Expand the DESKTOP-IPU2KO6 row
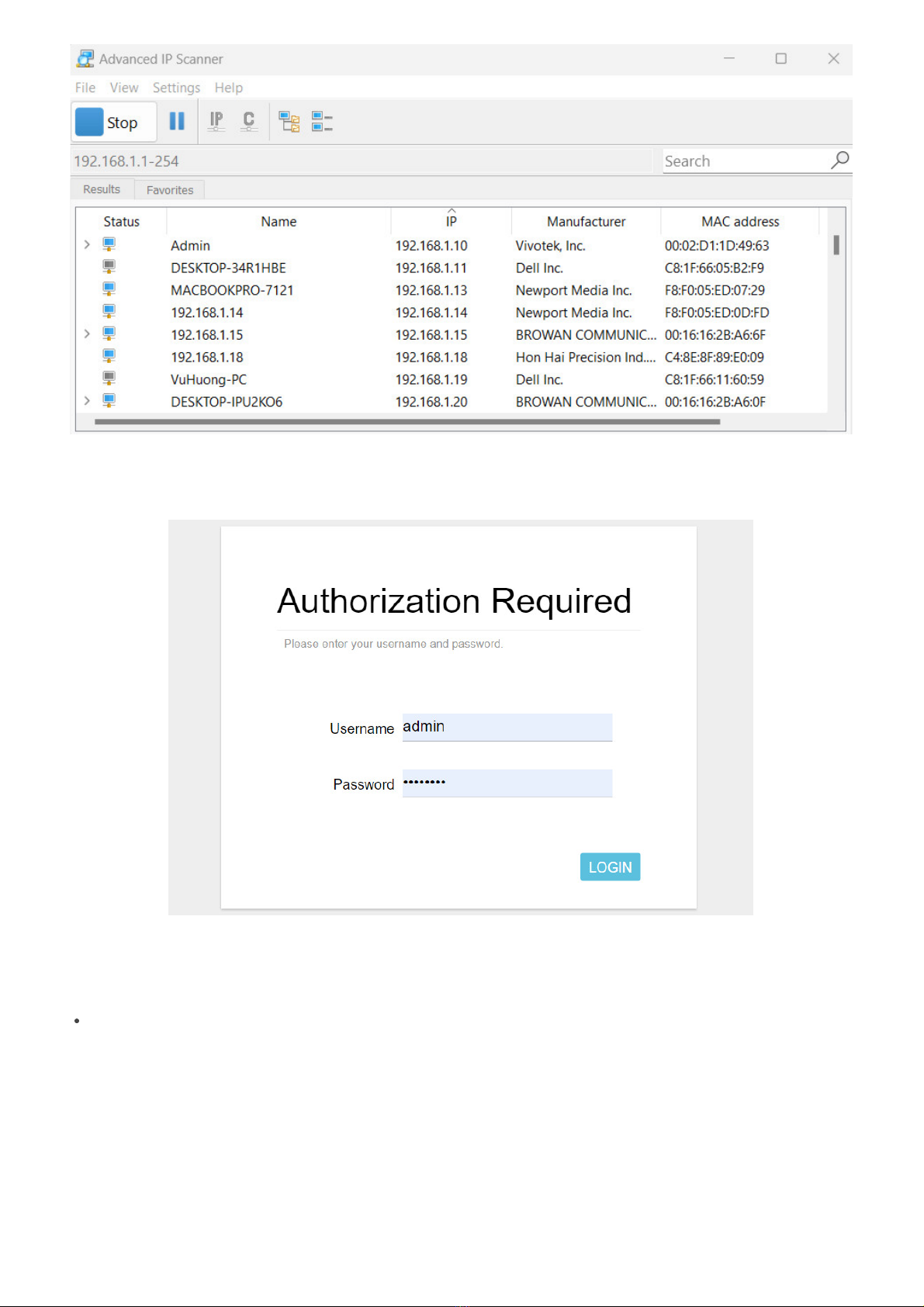This screenshot has width=924, height=1307. point(87,400)
